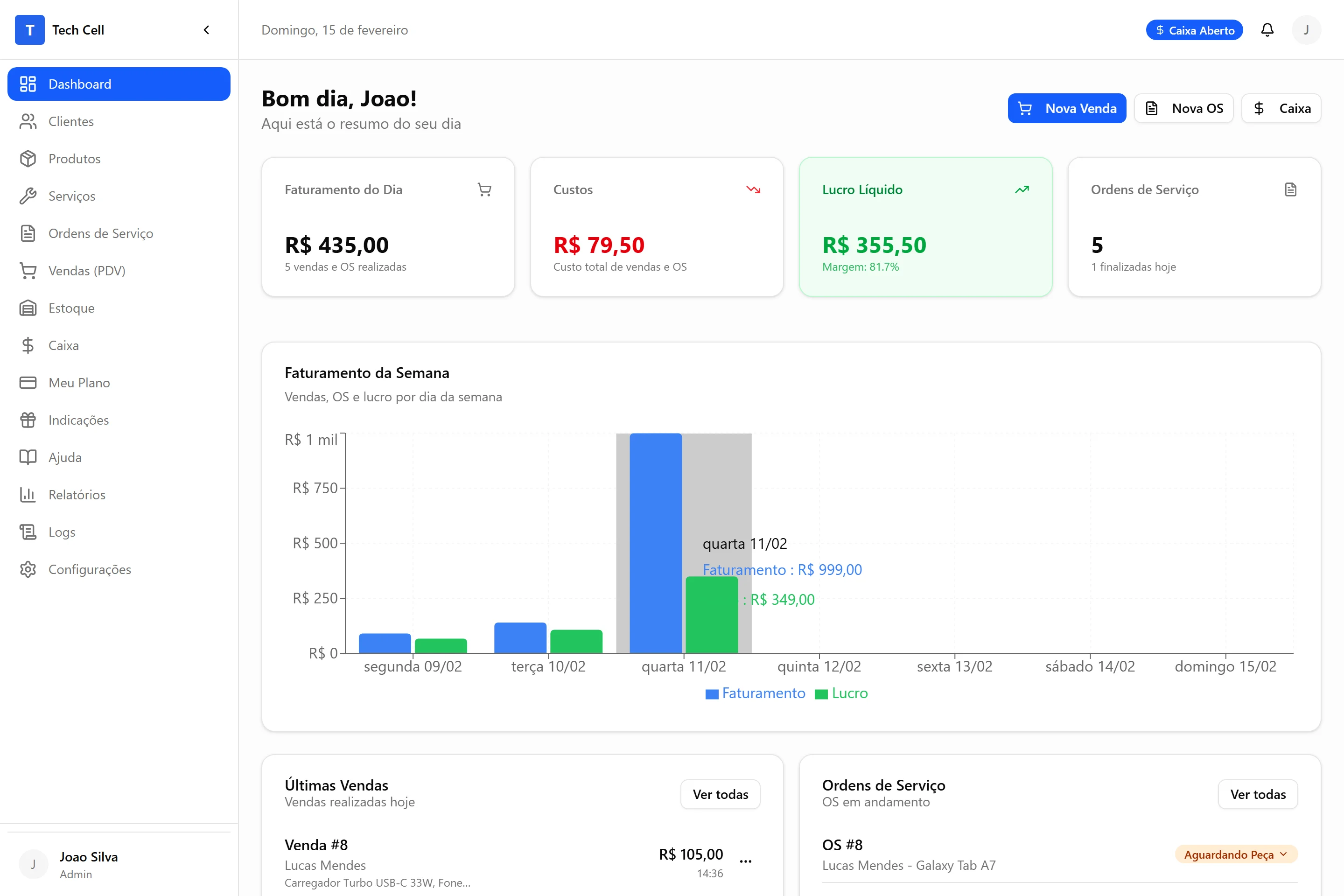Click the document icon in Ordens de Serviço card

(x=1290, y=190)
